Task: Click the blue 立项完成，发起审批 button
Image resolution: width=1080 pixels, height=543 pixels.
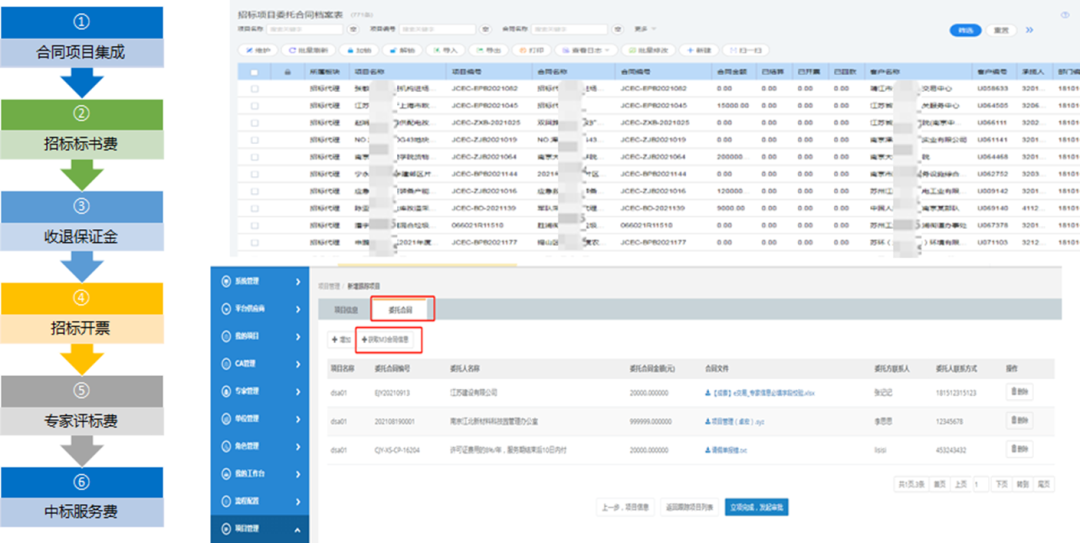Action: pyautogui.click(x=757, y=507)
